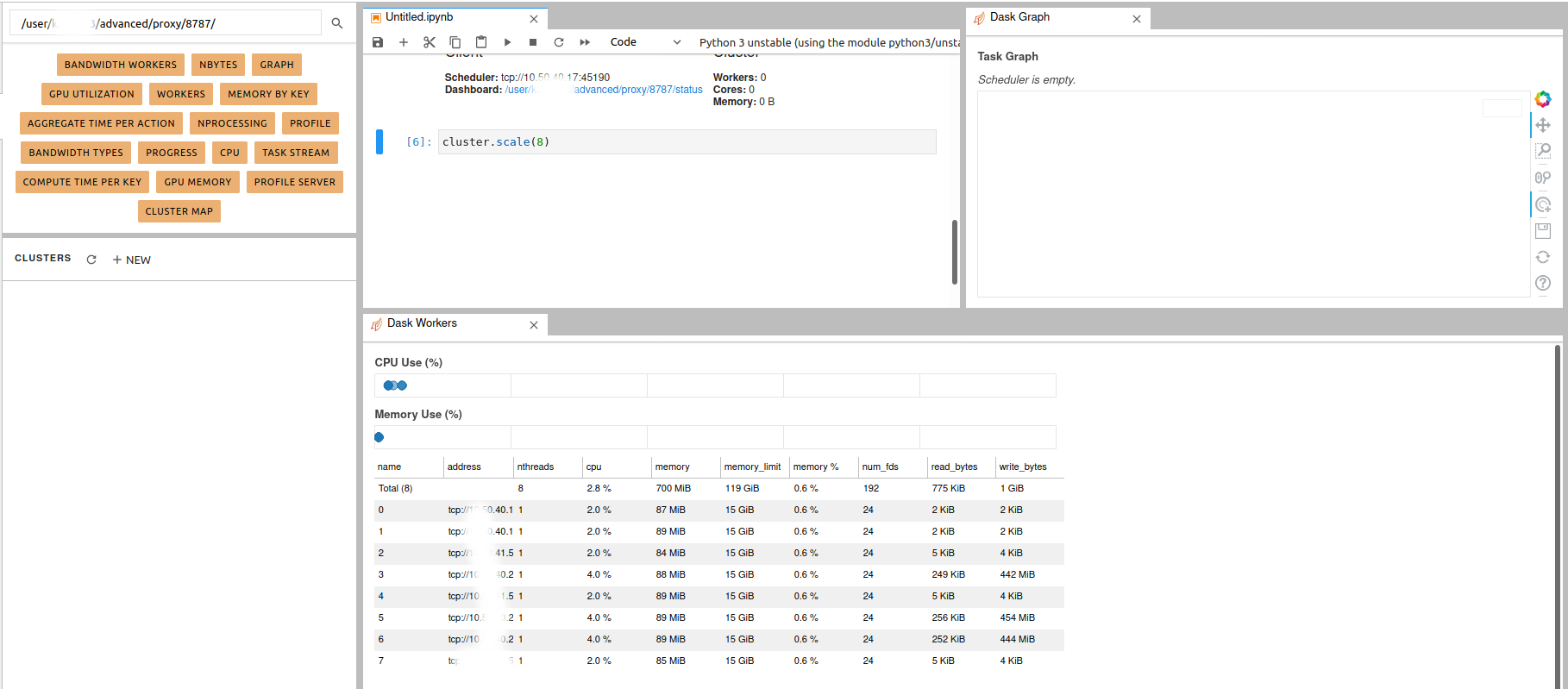Image resolution: width=1568 pixels, height=689 pixels.
Task: Restart the kernel icon
Action: (x=559, y=42)
